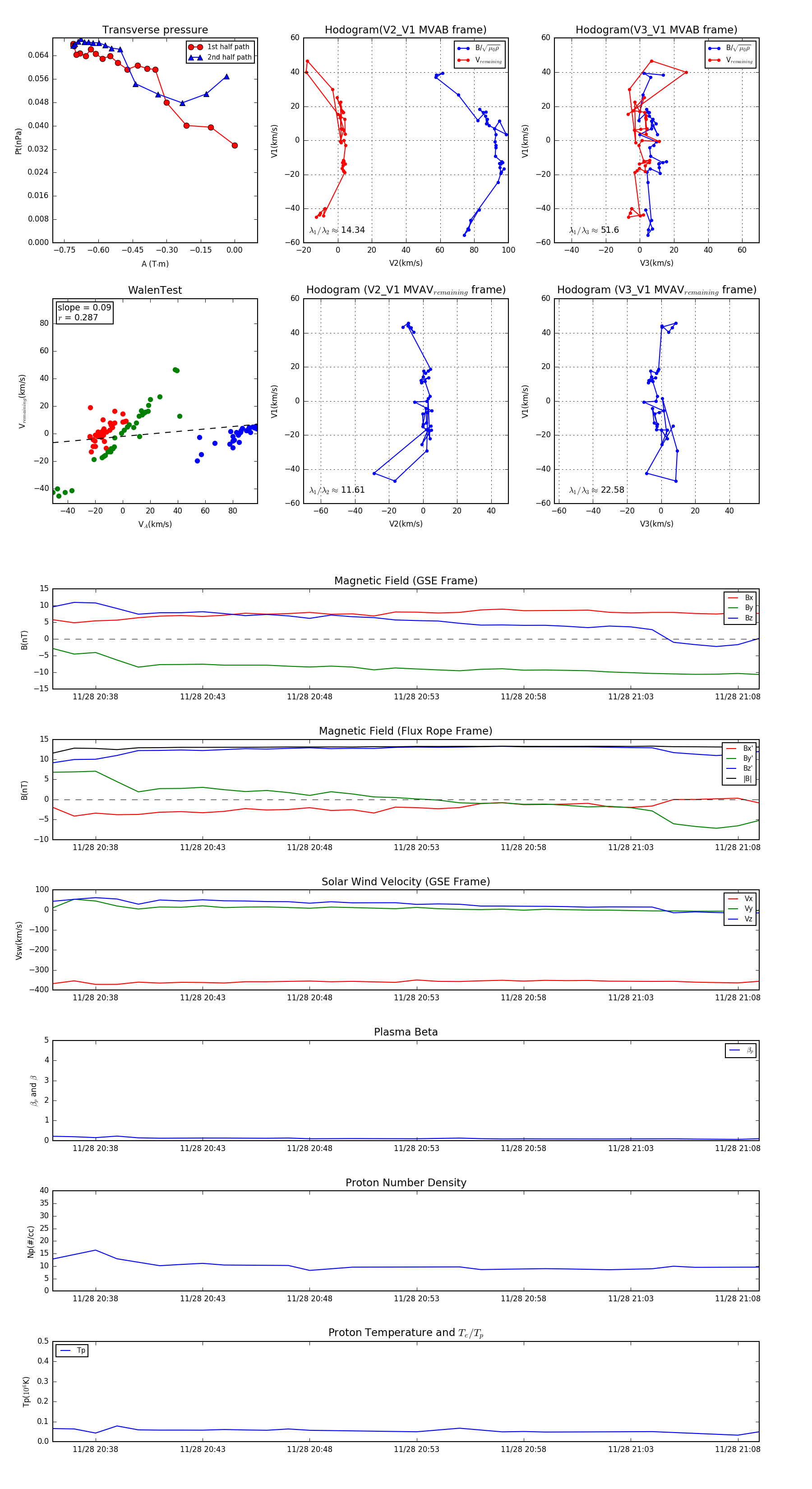The width and height of the screenshot is (812, 1489).
Task: Click the "Vsw(km/s)" y-axis label
Action: (19, 940)
